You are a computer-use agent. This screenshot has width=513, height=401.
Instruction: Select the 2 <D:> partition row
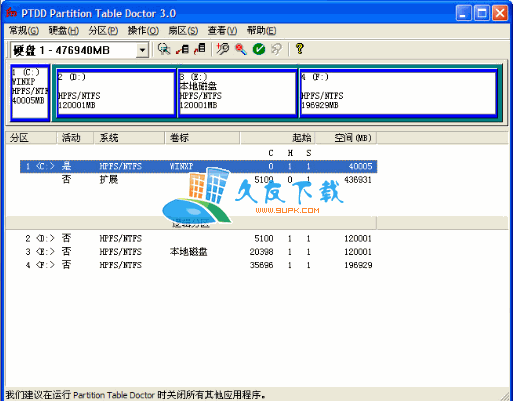(198, 238)
